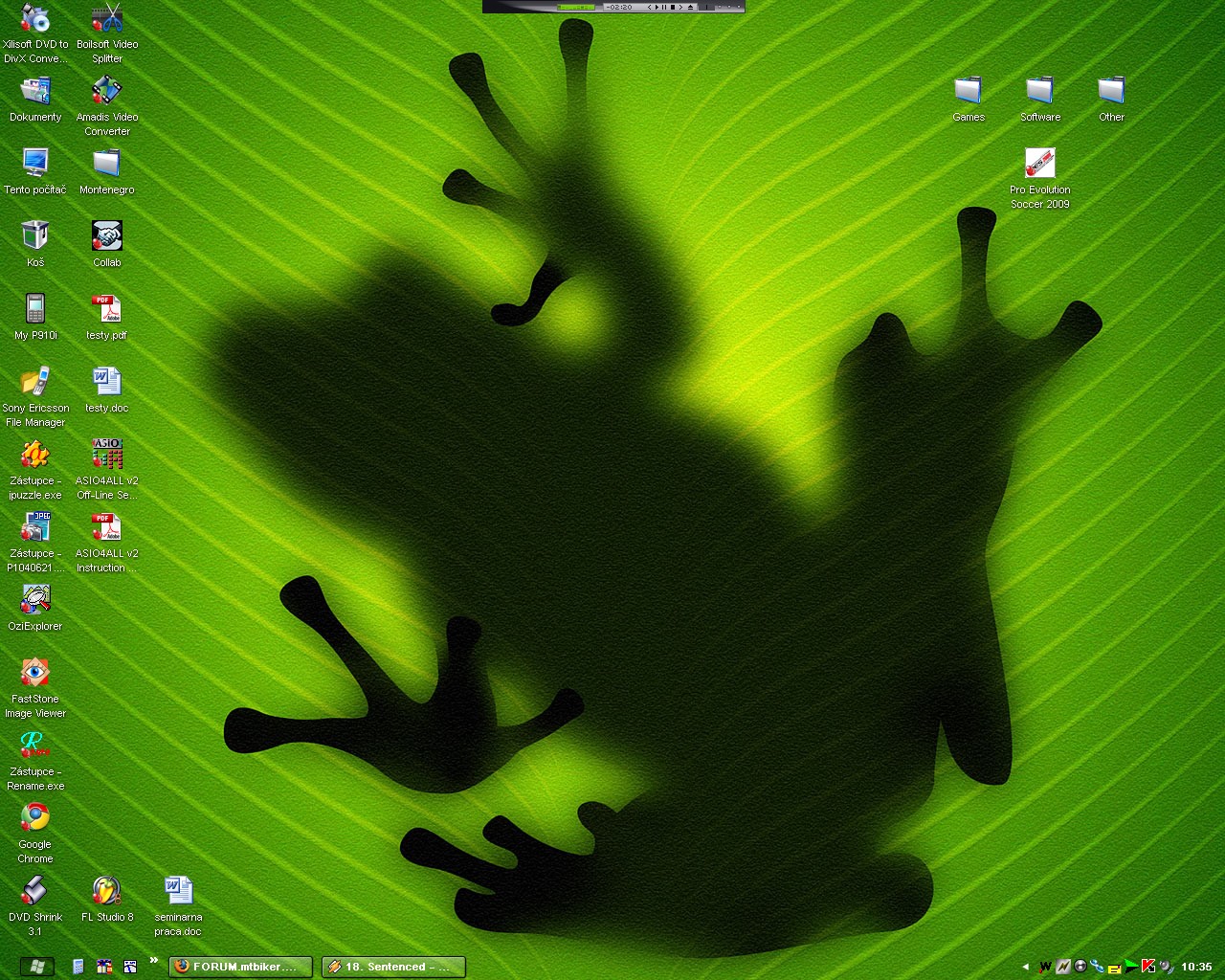Show hidden system tray icons arrow
This screenshot has height=980, width=1225.
[1025, 967]
